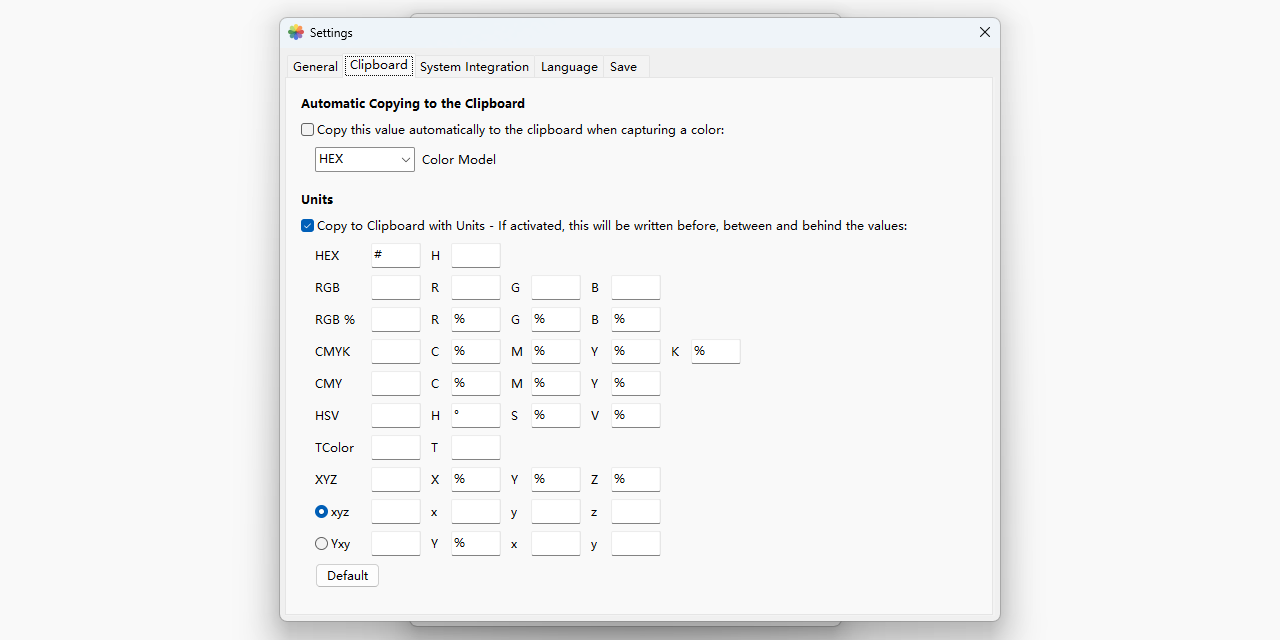Click the RGB % prefix field
The width and height of the screenshot is (1280, 640).
coord(396,320)
